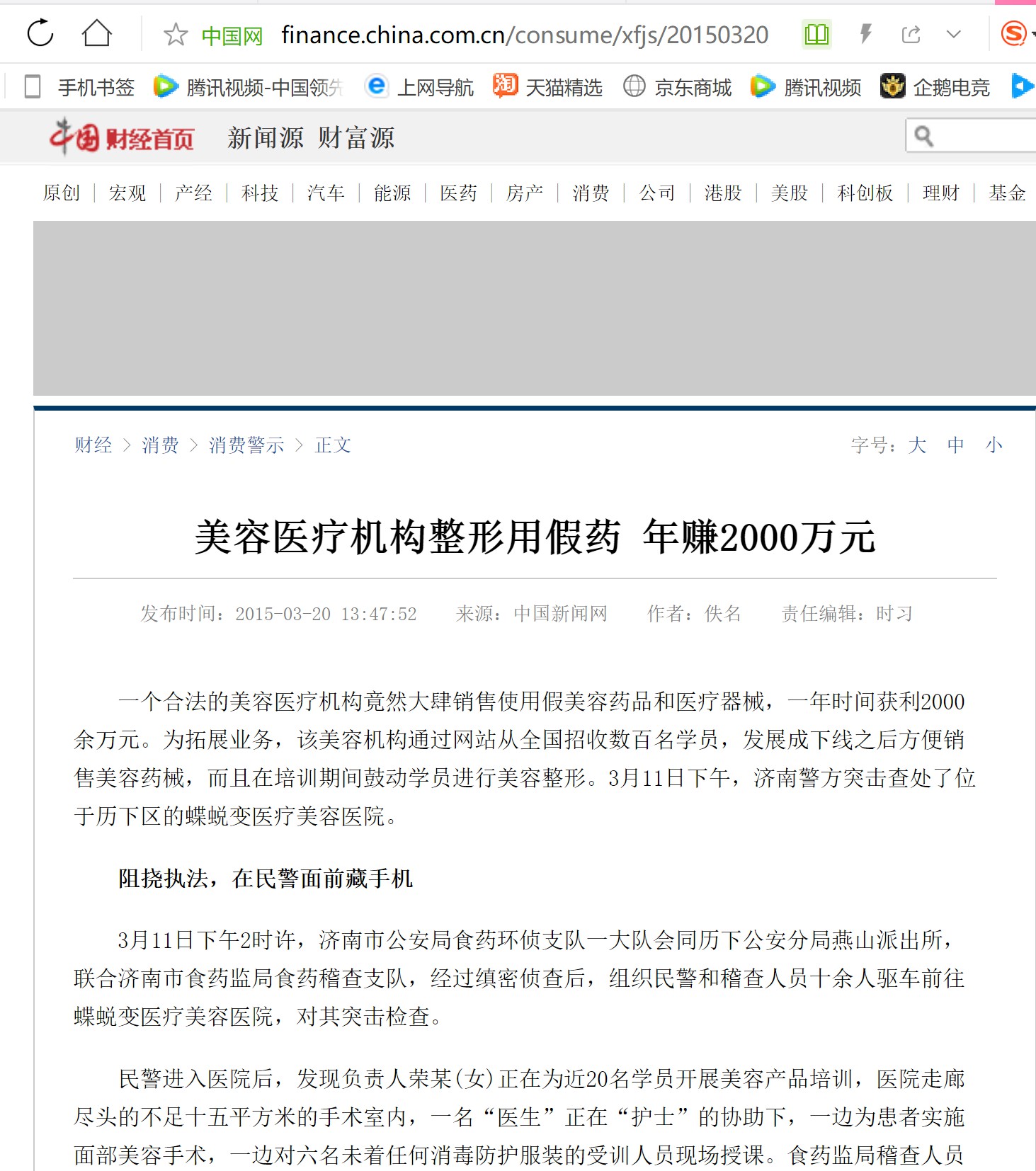Click the lightning speed mode icon
Image resolution: width=1036 pixels, height=1171 pixels.
pyautogui.click(x=865, y=33)
